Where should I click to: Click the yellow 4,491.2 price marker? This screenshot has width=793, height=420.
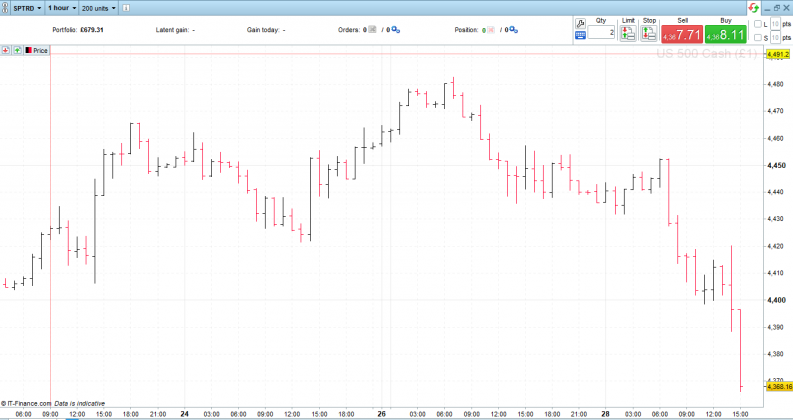[x=778, y=55]
